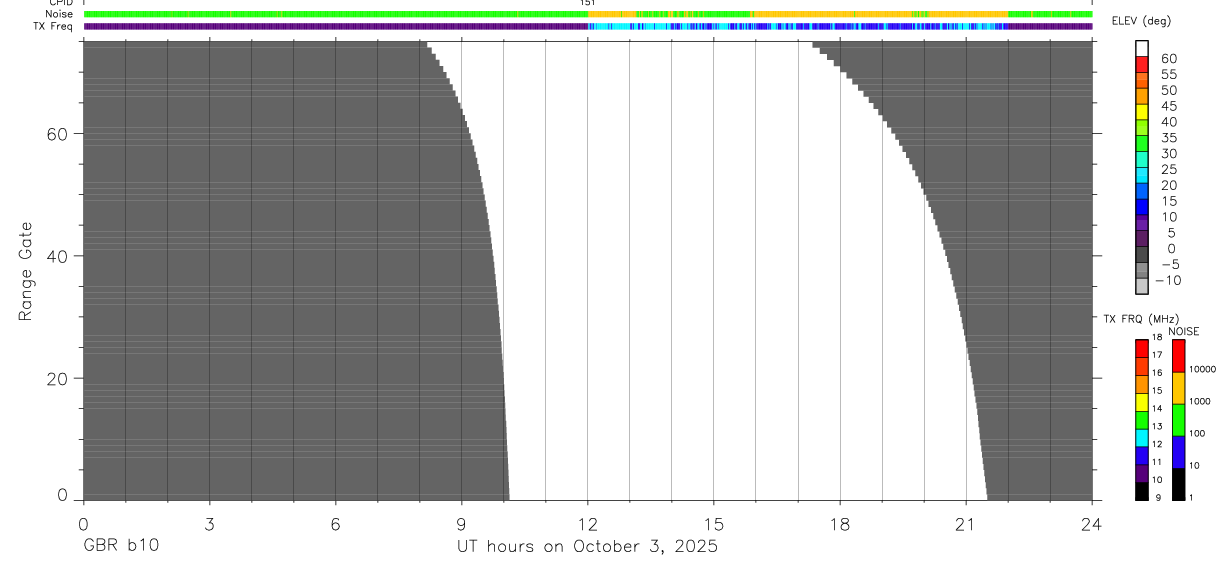This screenshot has height=567, width=1228.
Task: Pick the yellow swatch in ELEV colorbar
Action: click(1142, 112)
